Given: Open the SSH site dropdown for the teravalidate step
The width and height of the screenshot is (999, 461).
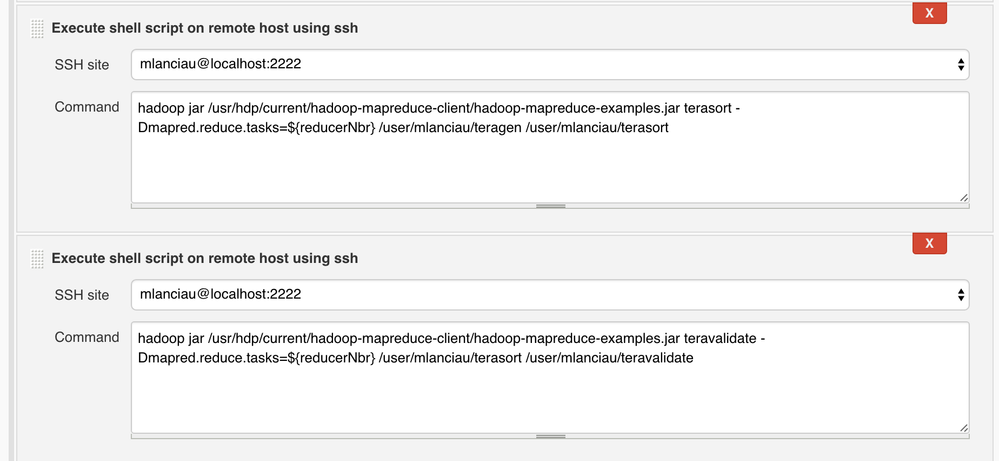Looking at the screenshot, I should tap(550, 294).
